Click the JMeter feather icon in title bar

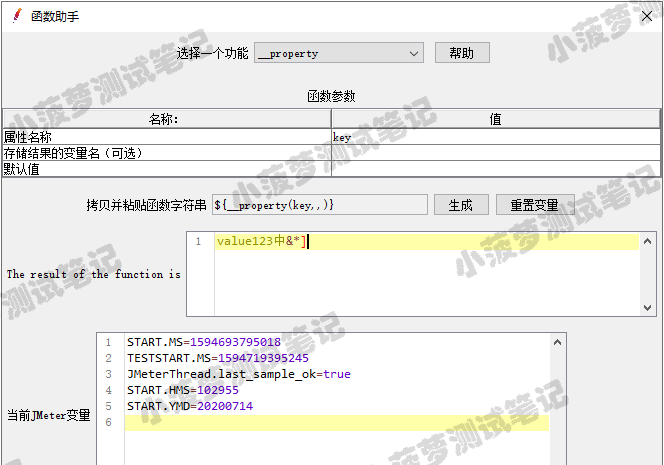(x=17, y=16)
